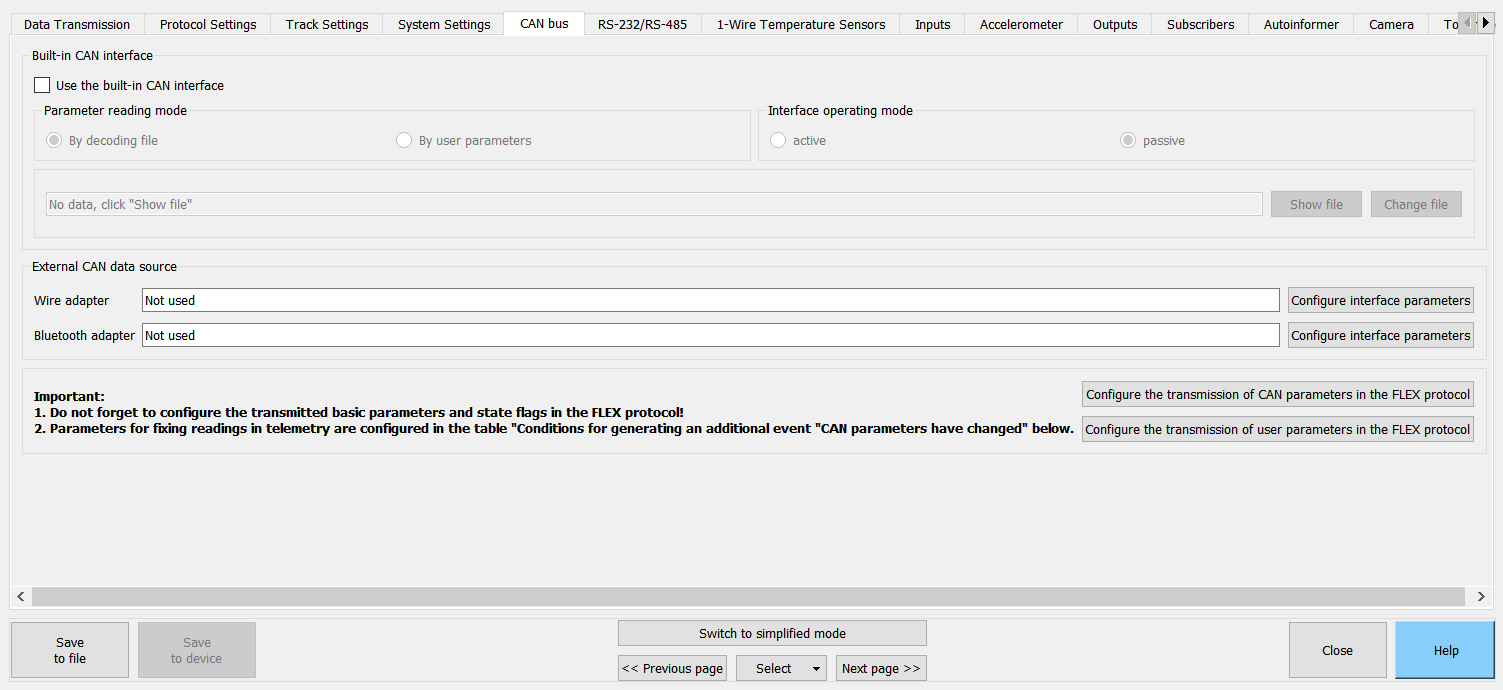The image size is (1503, 690).
Task: Click Save to file button
Action: click(70, 650)
